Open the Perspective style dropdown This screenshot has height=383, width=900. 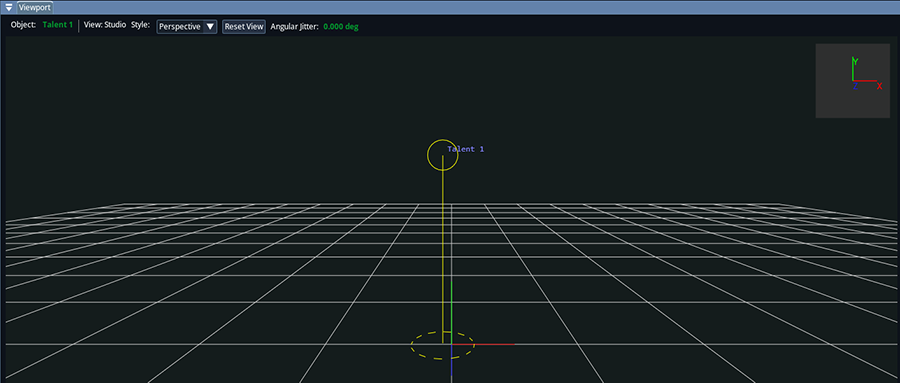click(x=187, y=26)
